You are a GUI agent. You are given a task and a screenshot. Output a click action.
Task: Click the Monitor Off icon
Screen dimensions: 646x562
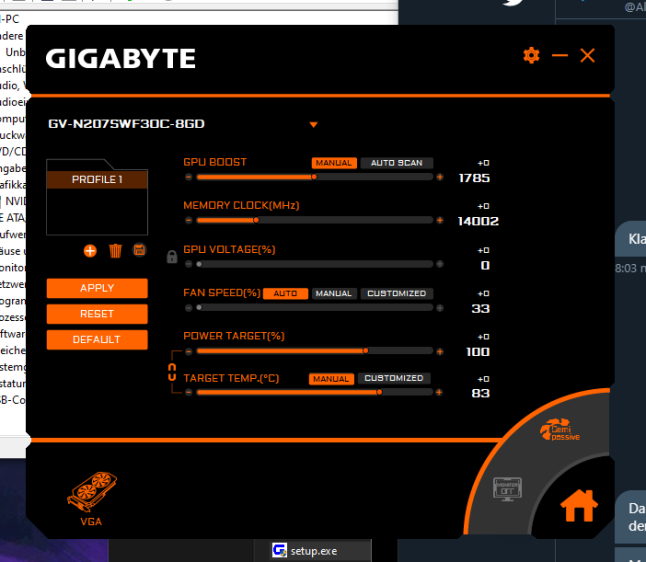coord(507,489)
